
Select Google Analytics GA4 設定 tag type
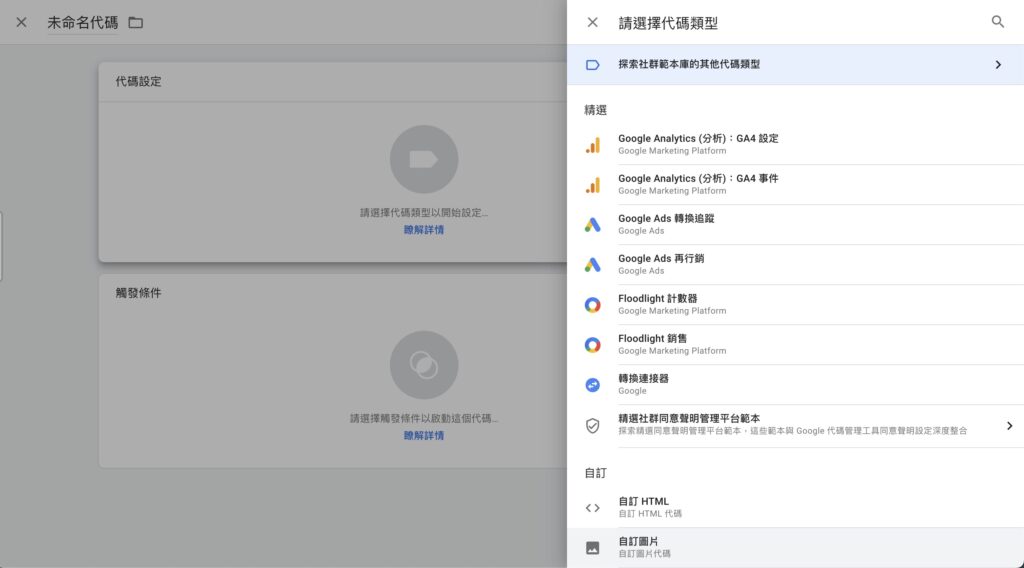[x=795, y=144]
